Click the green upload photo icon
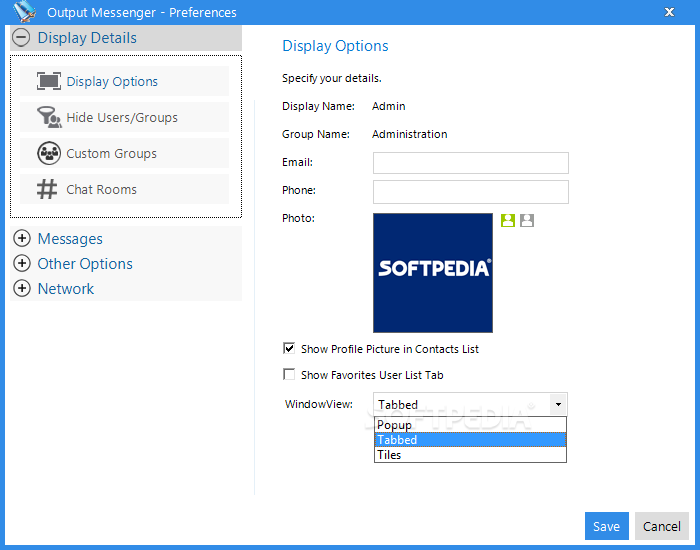This screenshot has height=550, width=700. pos(508,220)
